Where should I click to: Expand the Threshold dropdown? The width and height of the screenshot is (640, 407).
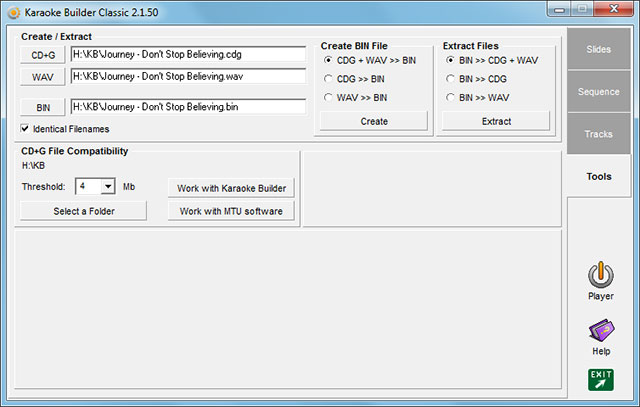107,187
